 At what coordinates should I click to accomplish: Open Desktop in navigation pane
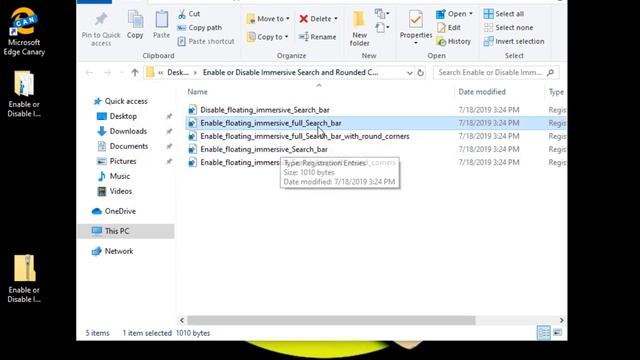(123, 116)
